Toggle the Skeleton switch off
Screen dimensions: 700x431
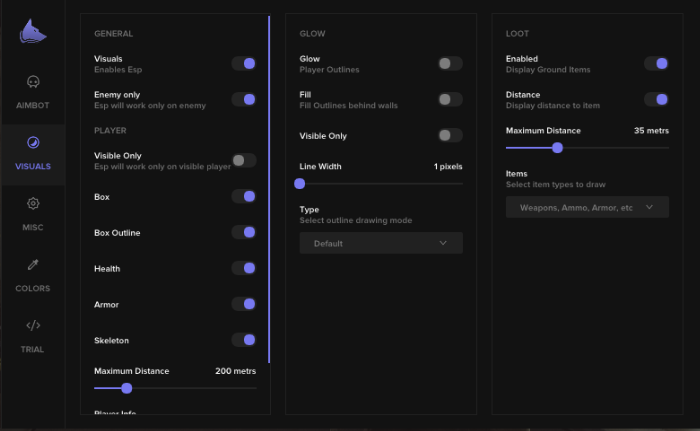pos(244,340)
